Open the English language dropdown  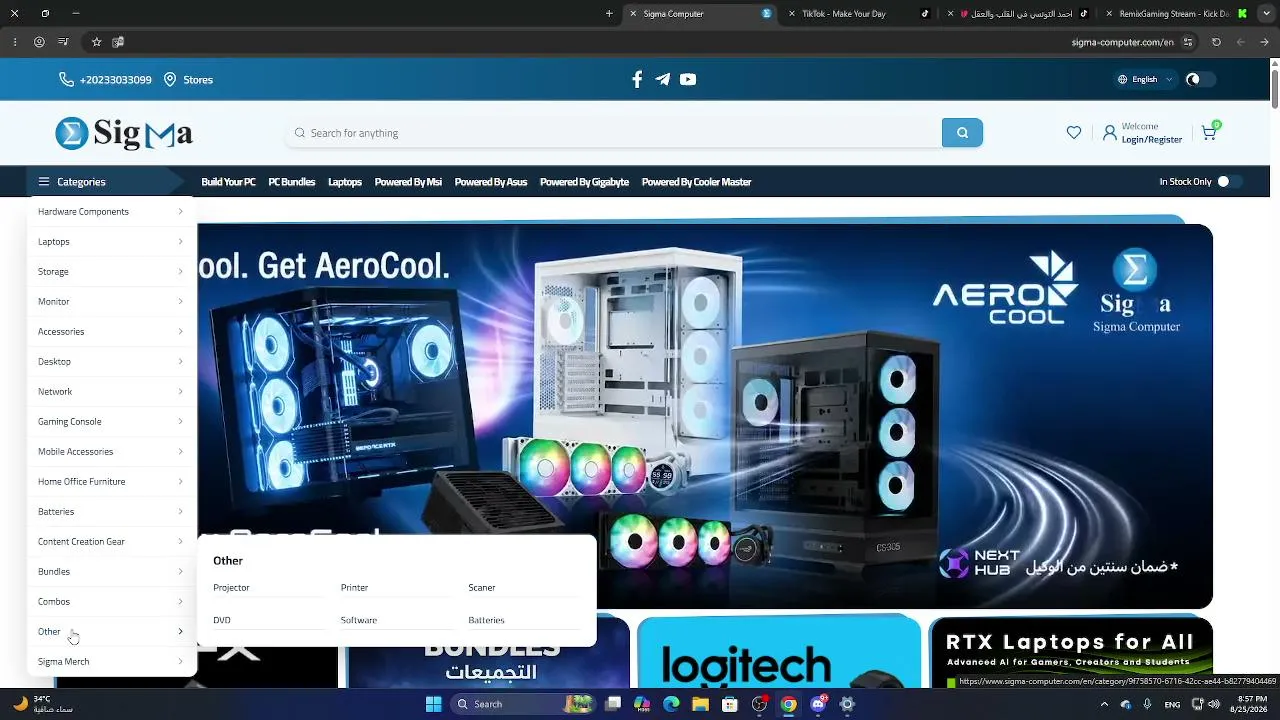click(1146, 80)
